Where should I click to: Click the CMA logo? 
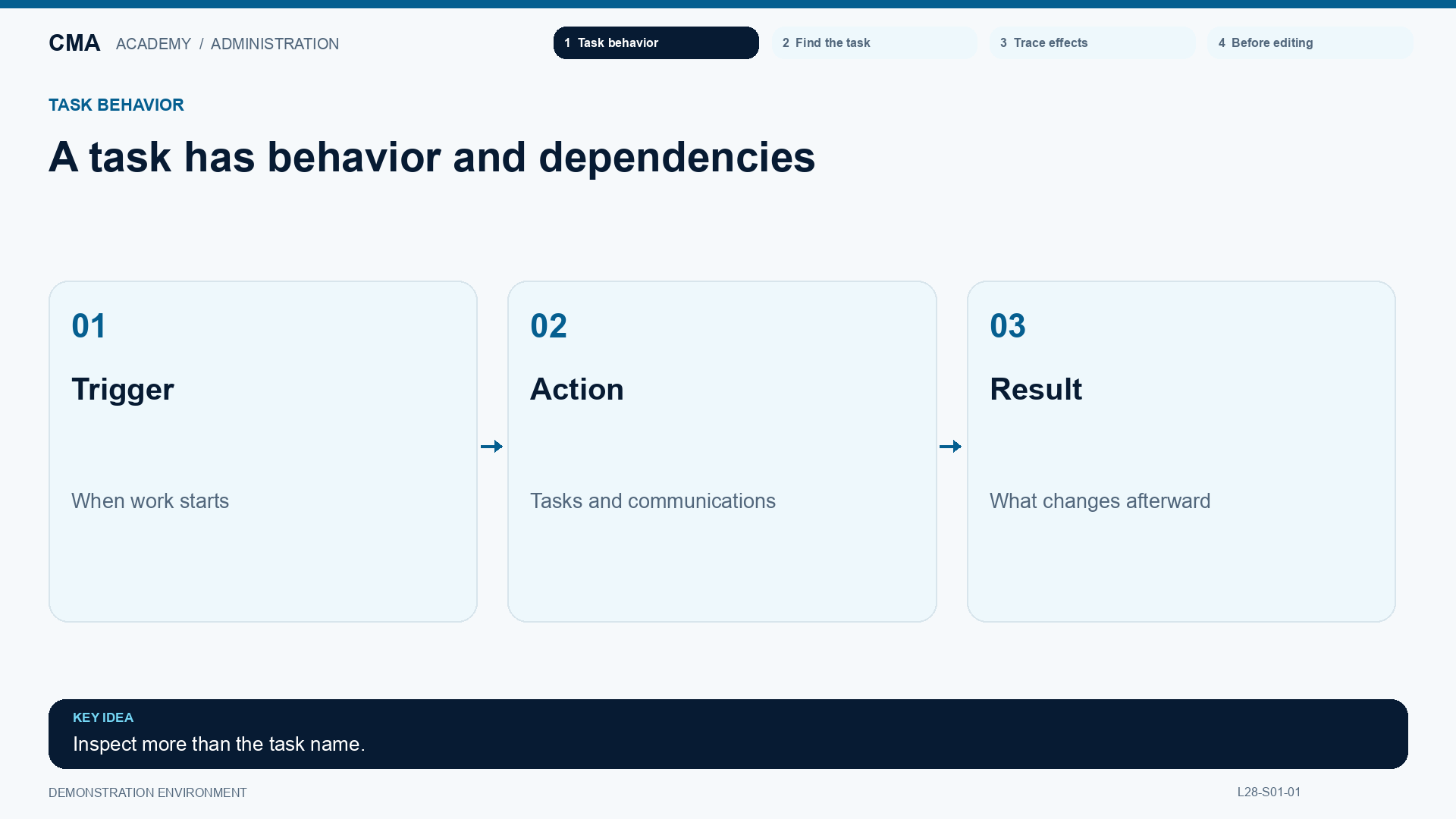(x=74, y=43)
